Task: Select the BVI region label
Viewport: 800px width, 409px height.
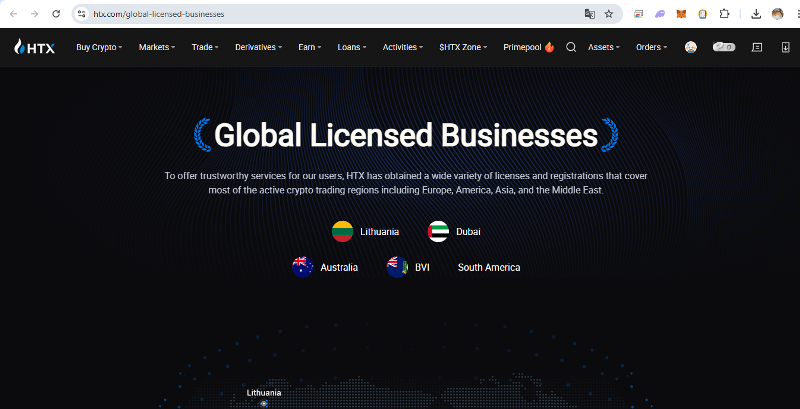Action: 422,268
